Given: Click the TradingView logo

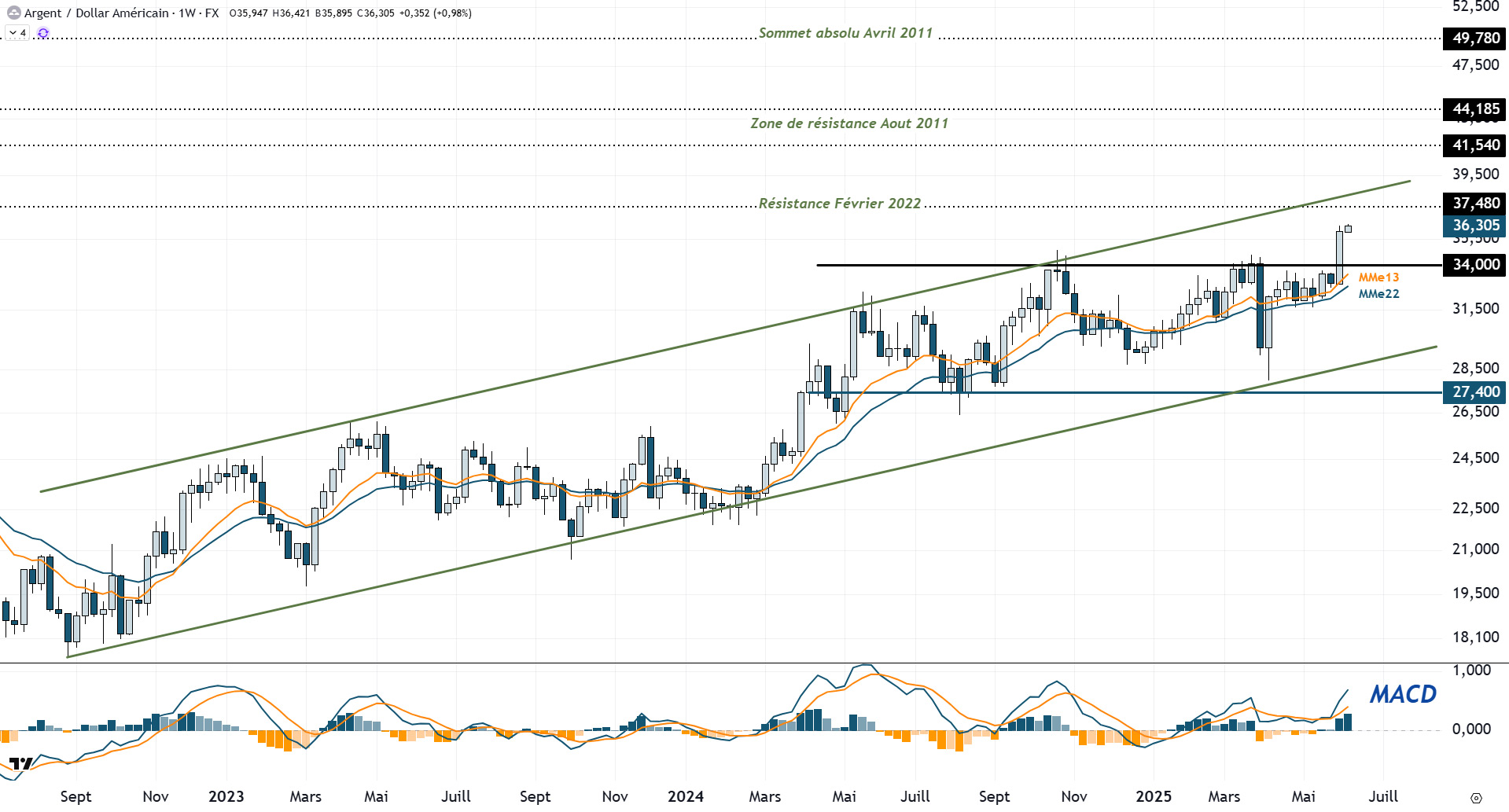Looking at the screenshot, I should click(x=21, y=763).
